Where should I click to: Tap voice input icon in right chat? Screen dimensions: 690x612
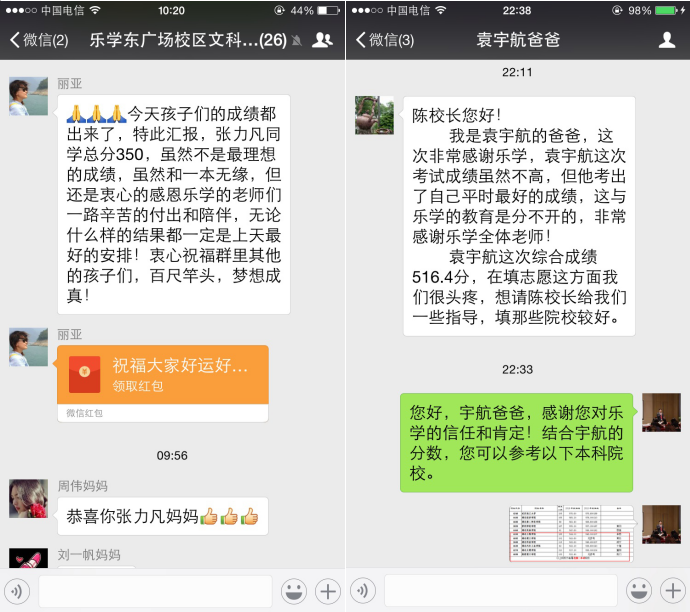pyautogui.click(x=363, y=591)
